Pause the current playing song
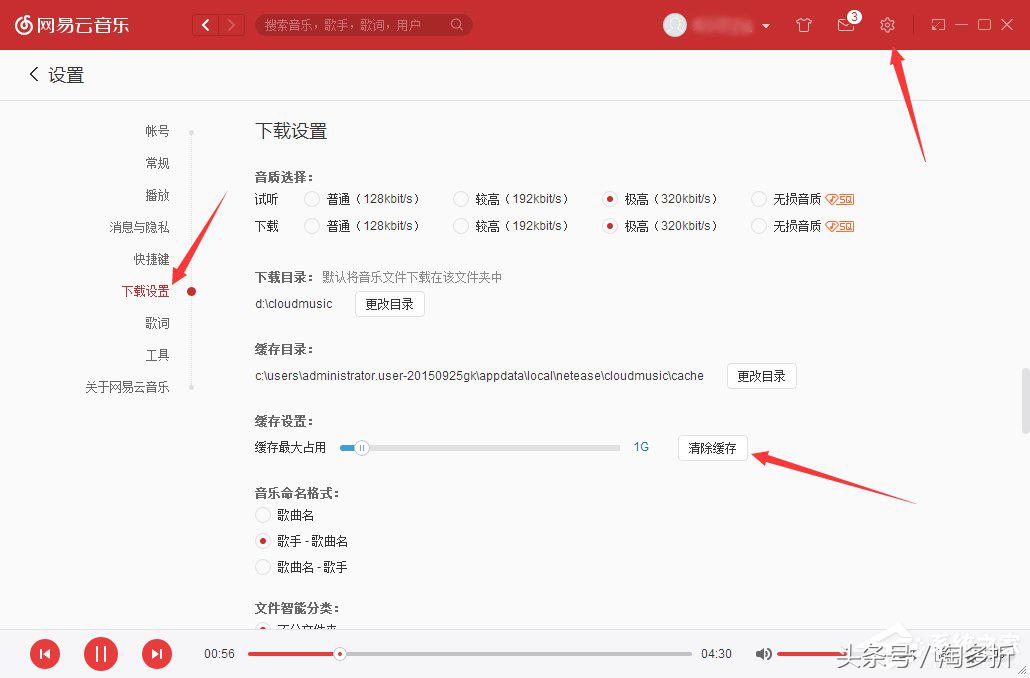The image size is (1030, 678). [x=100, y=653]
